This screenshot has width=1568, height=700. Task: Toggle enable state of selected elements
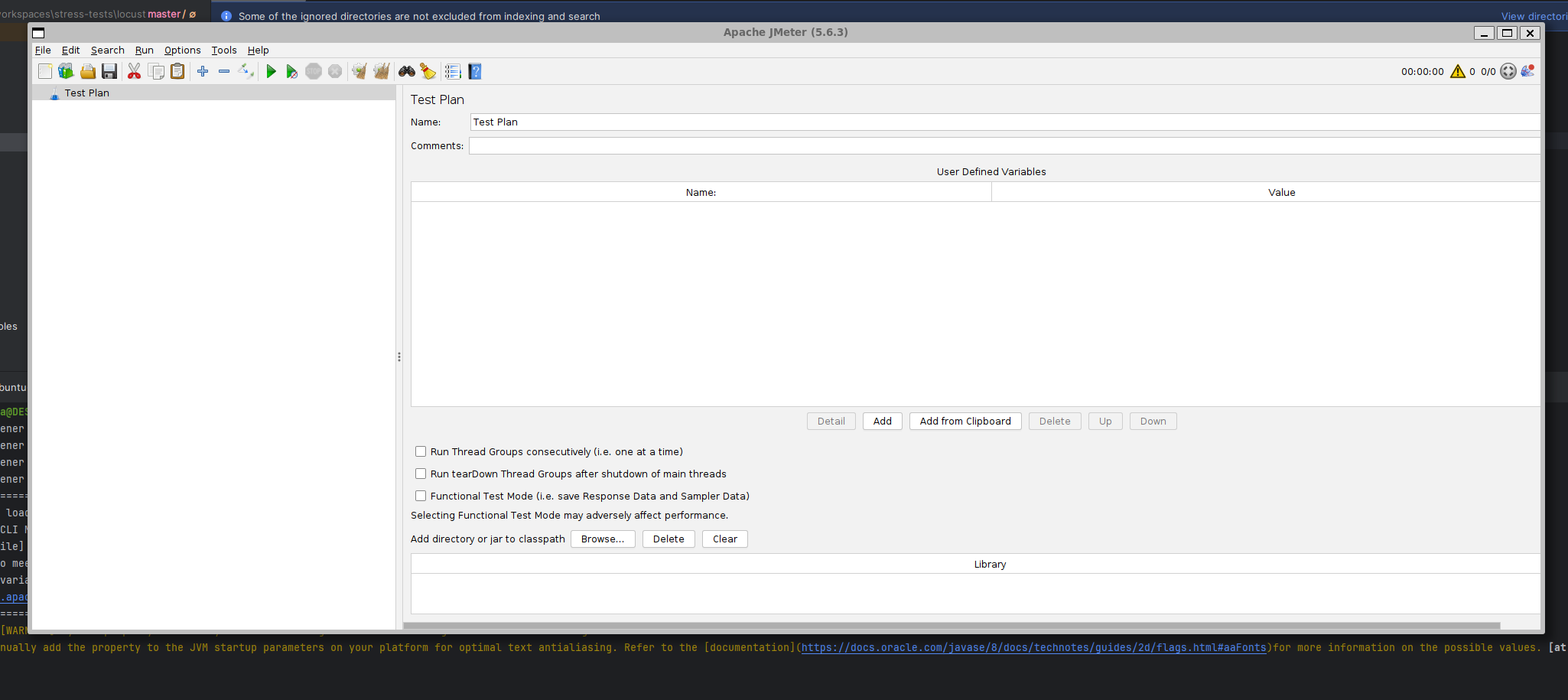(246, 71)
